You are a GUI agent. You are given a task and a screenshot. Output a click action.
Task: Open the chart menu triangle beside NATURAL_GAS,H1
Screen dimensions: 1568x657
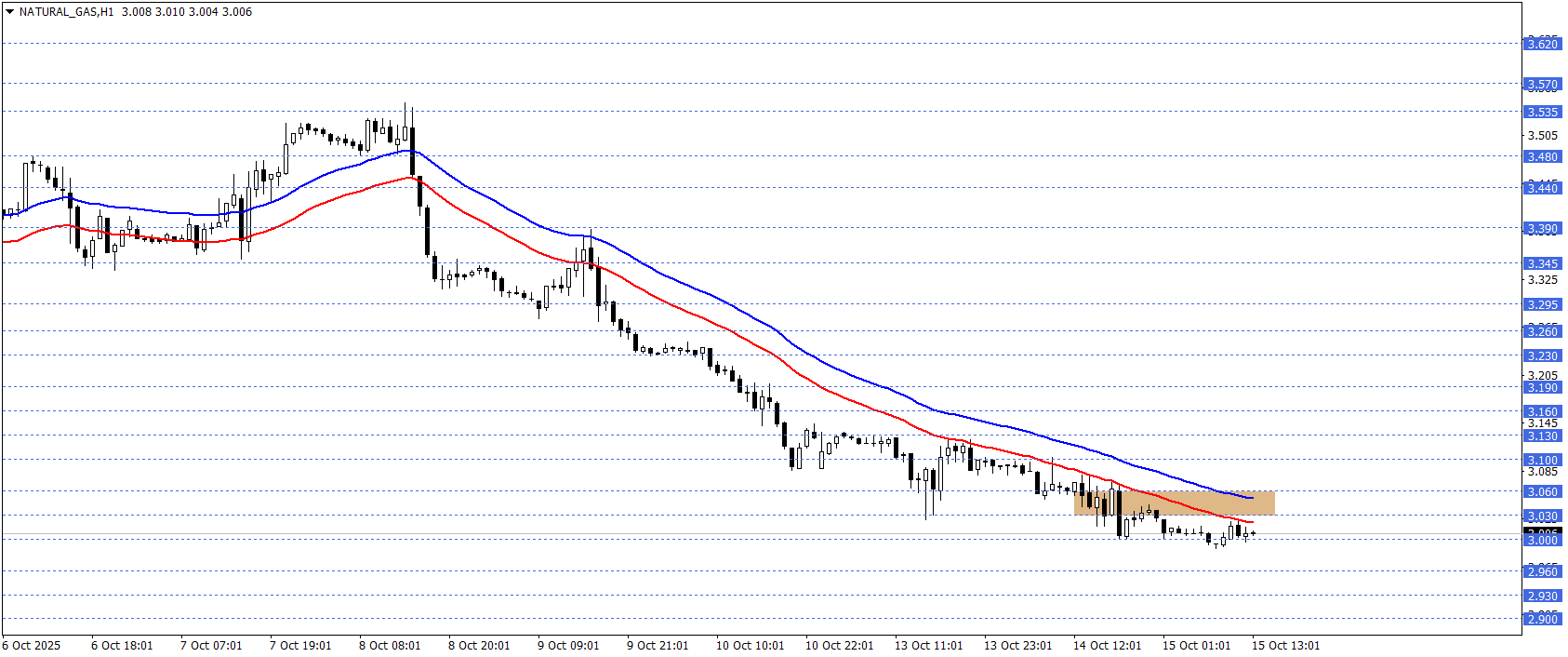point(9,12)
